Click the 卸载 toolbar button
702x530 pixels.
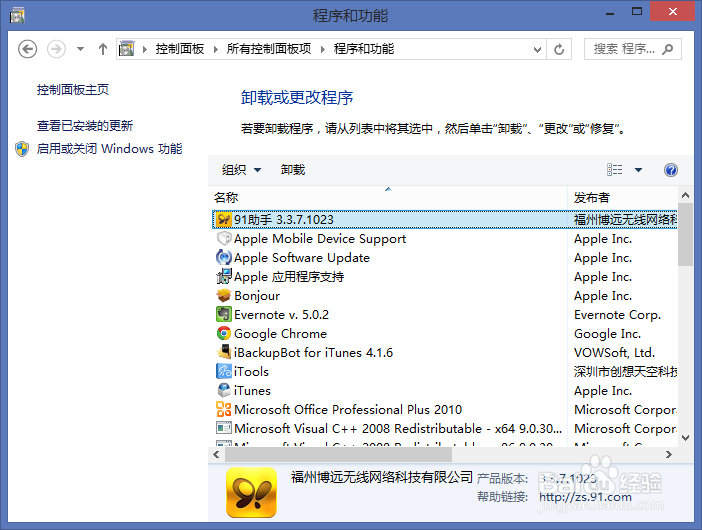293,170
